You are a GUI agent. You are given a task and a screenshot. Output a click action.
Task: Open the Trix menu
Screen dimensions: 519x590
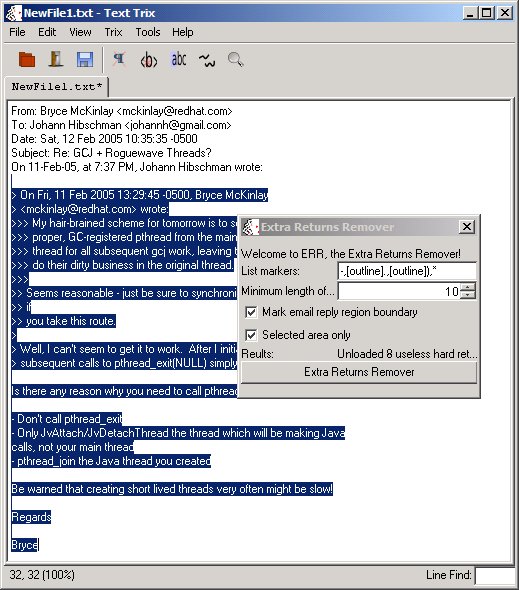click(x=113, y=32)
